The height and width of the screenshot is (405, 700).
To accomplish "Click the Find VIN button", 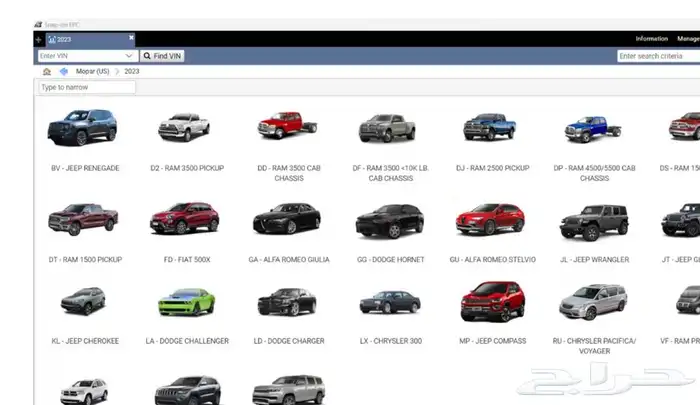I will click(162, 56).
